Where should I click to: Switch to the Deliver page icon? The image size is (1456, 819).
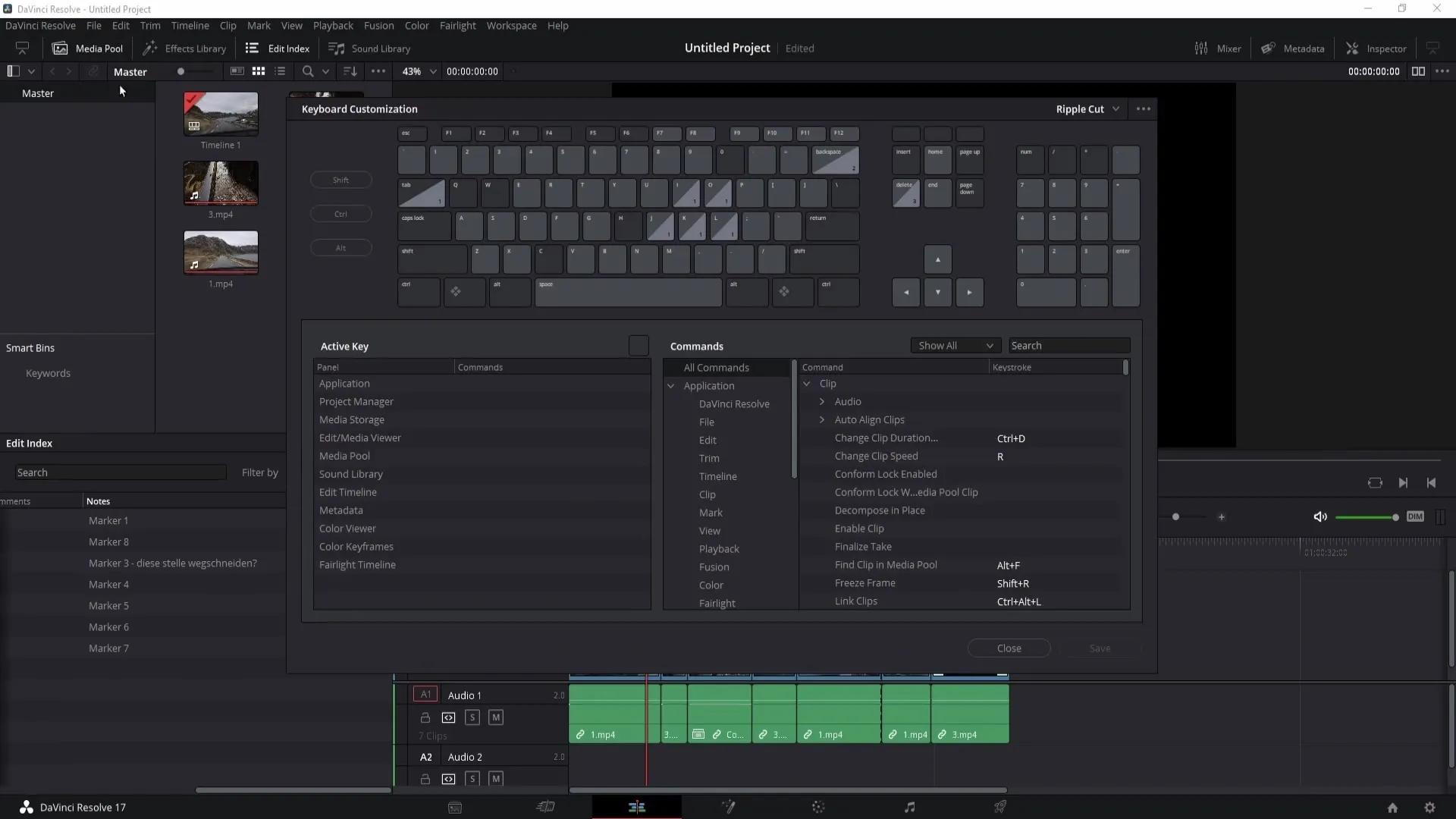[1000, 808]
